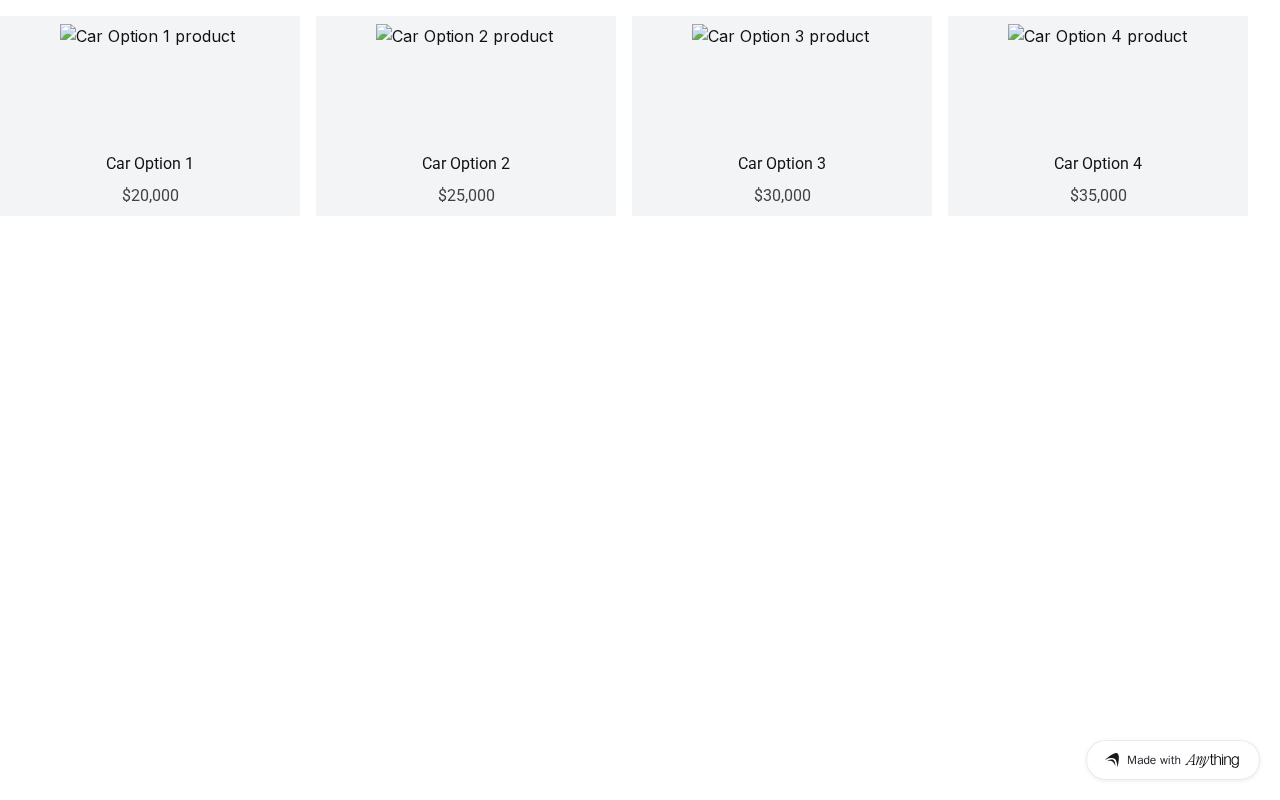This screenshot has width=1280, height=800.
Task: Click the stylized Anything wordmark in the badge
Action: 1212,760
